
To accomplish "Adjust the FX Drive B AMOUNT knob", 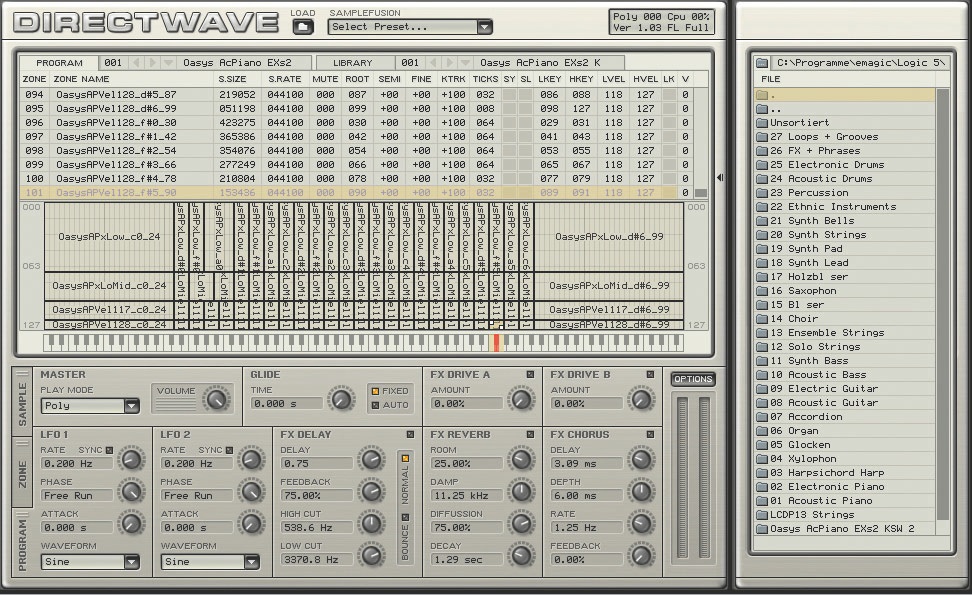I will click(641, 399).
